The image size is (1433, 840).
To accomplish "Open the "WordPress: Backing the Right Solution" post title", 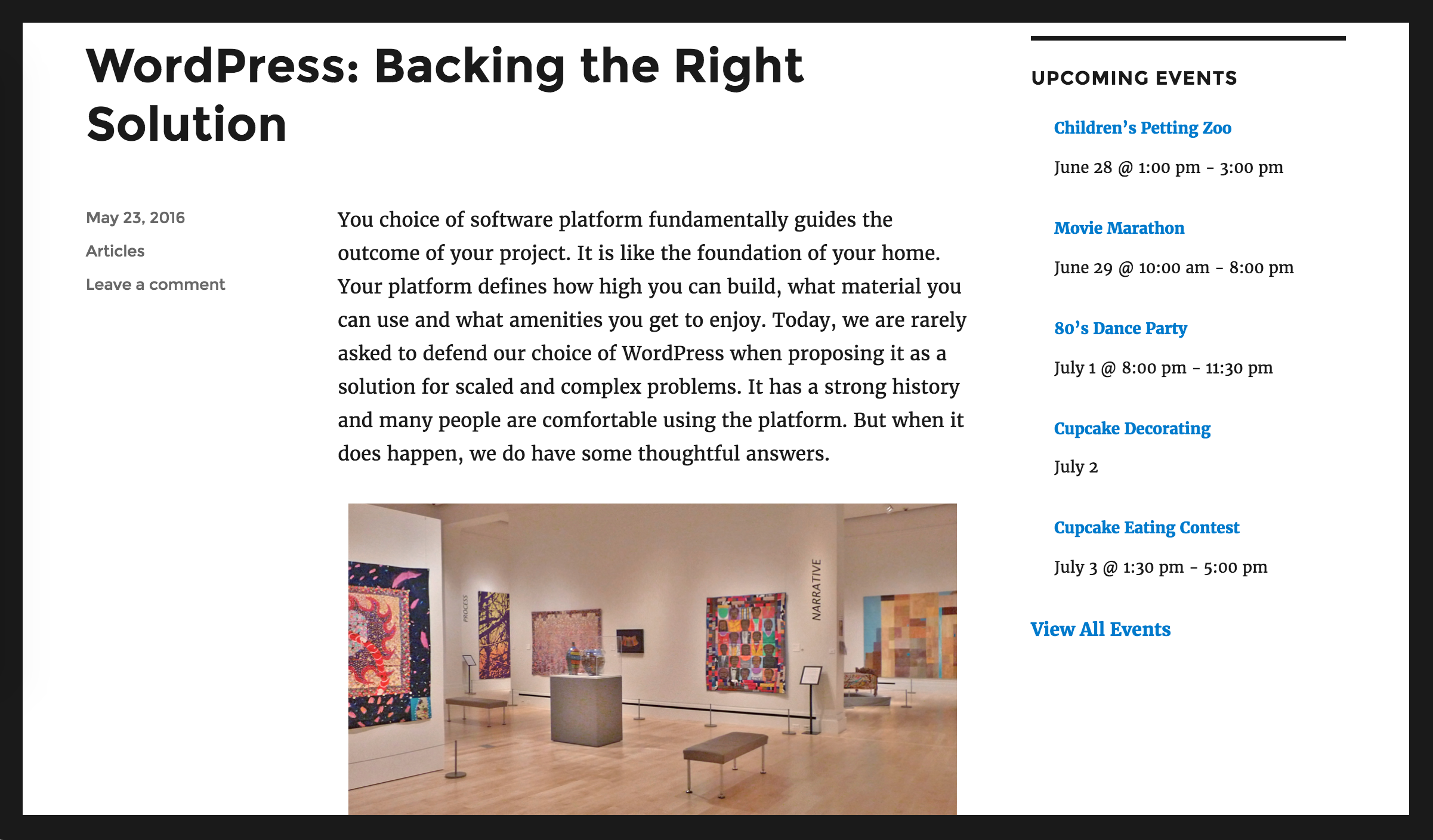I will click(444, 94).
